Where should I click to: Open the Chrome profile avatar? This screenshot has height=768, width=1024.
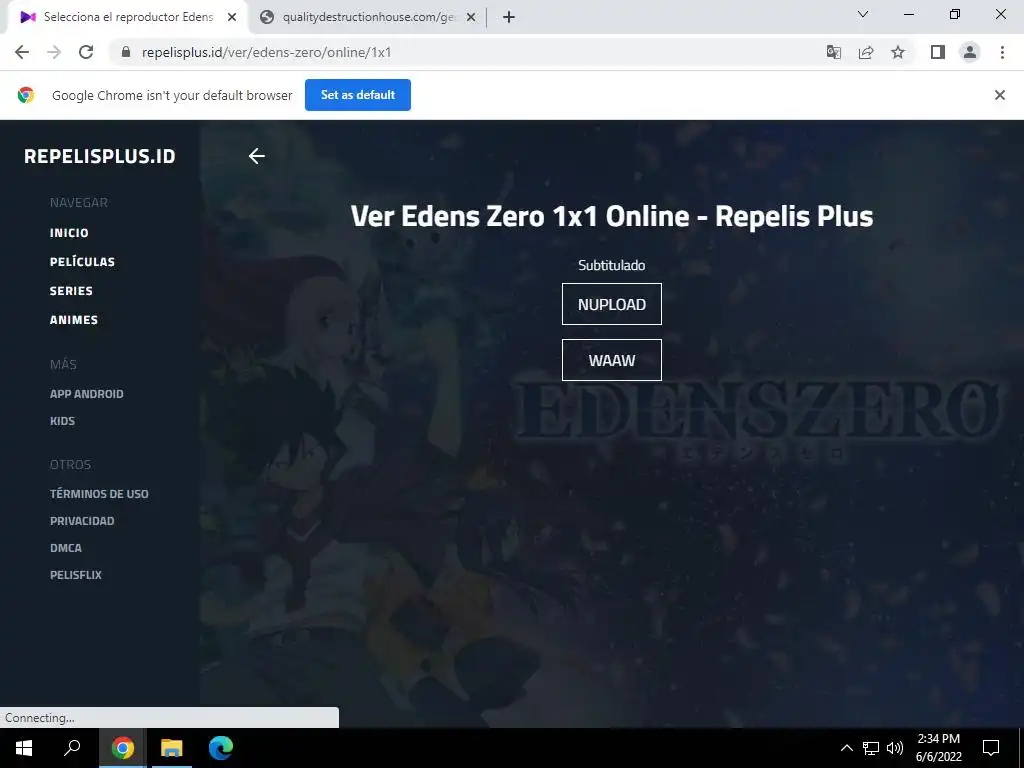[x=970, y=52]
